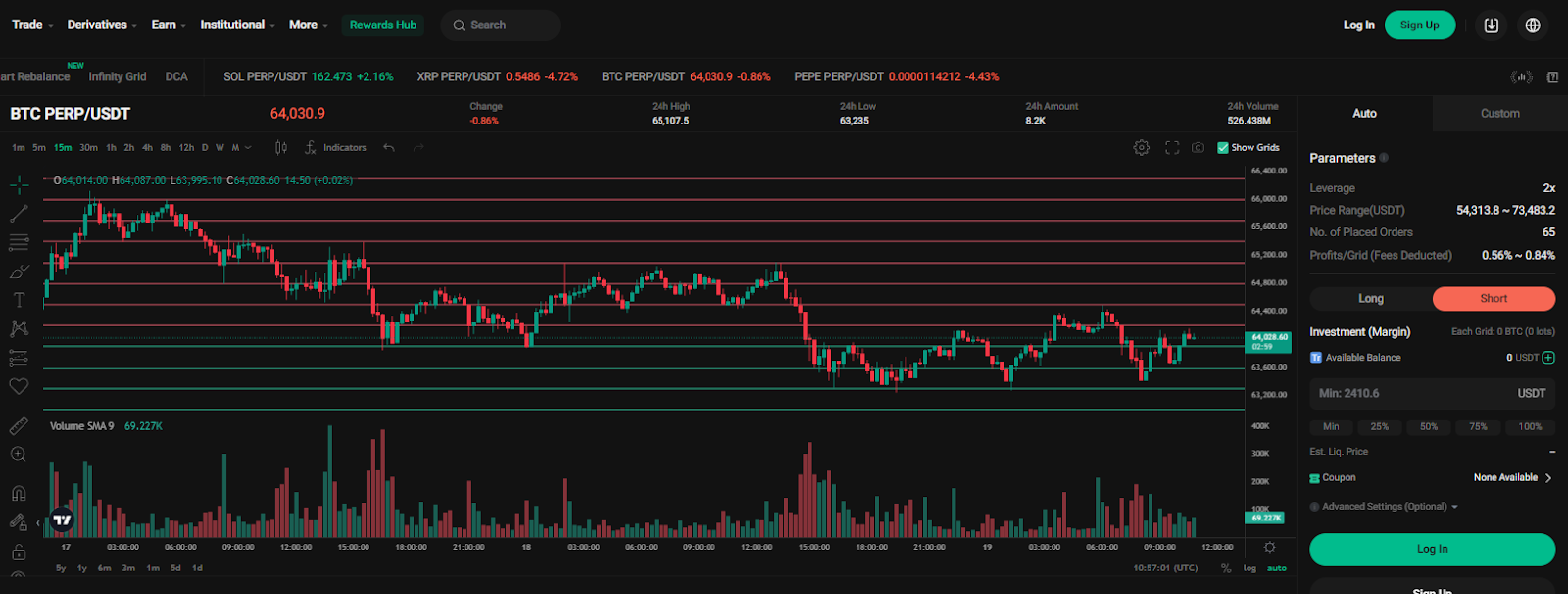The height and width of the screenshot is (594, 1568).
Task: Toggle the auto scale option
Action: pyautogui.click(x=1276, y=569)
